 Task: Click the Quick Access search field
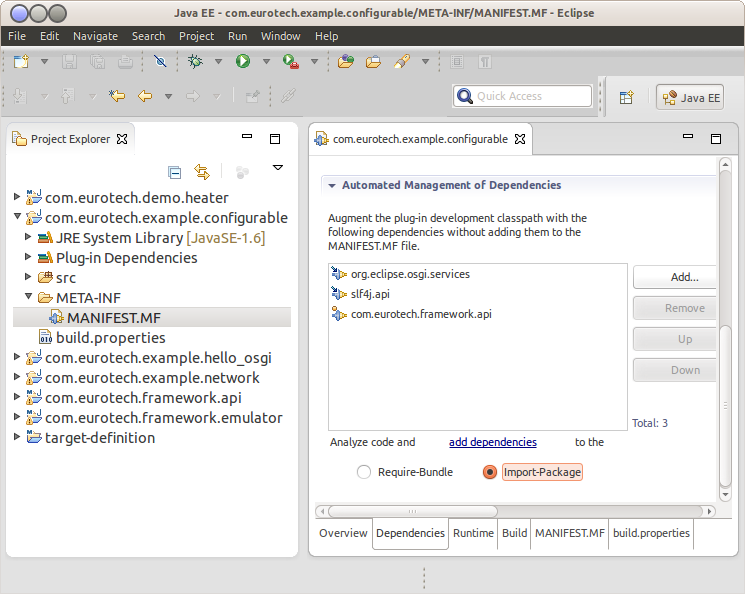[x=522, y=96]
